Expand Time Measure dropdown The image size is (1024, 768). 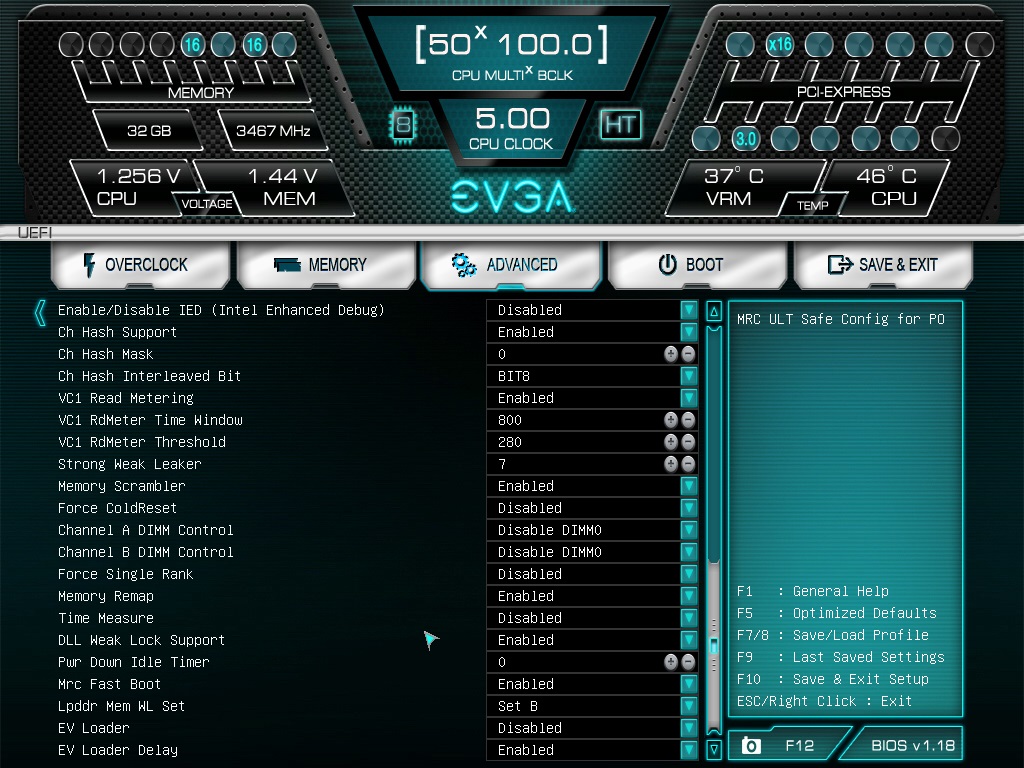(688, 618)
